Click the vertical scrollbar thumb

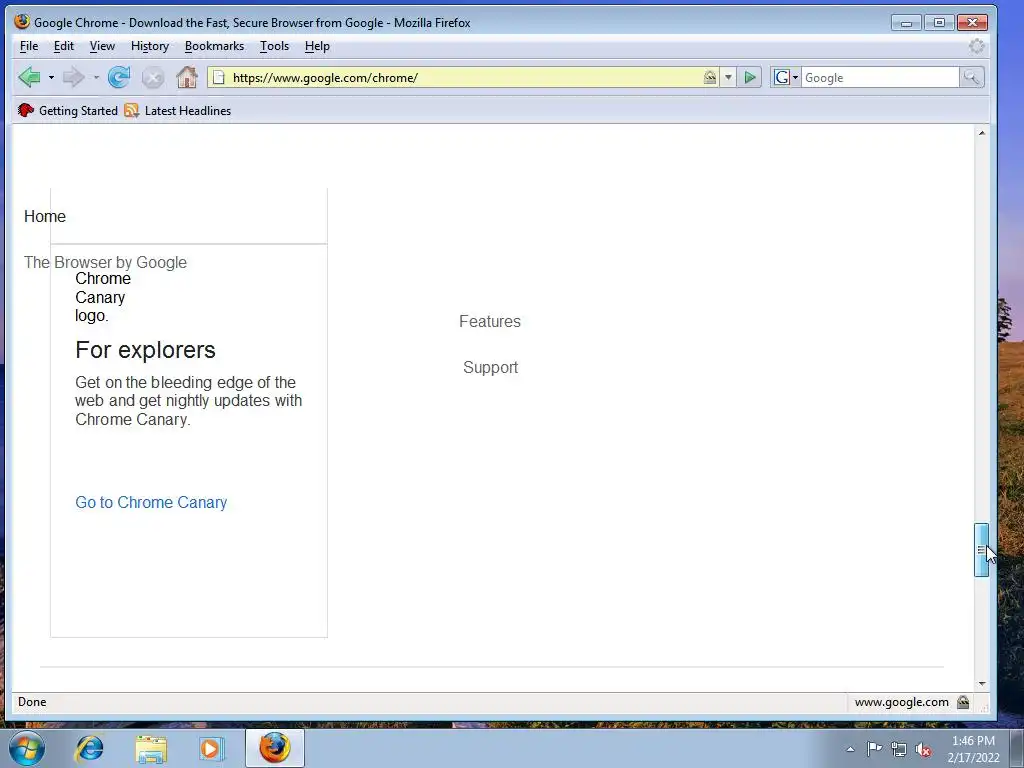click(x=982, y=550)
